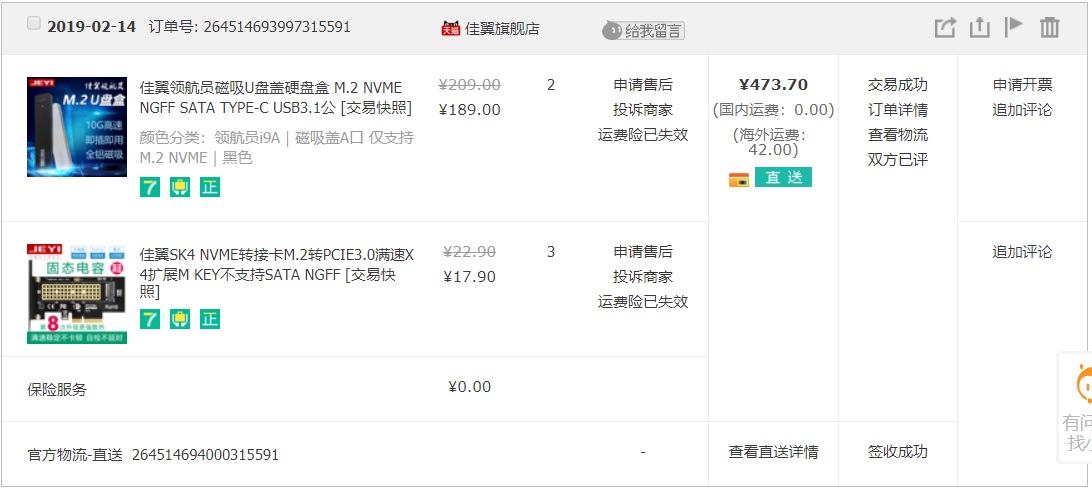This screenshot has width=1092, height=491.
Task: Open the M.2 U盘盒 product thumbnail
Action: point(77,127)
